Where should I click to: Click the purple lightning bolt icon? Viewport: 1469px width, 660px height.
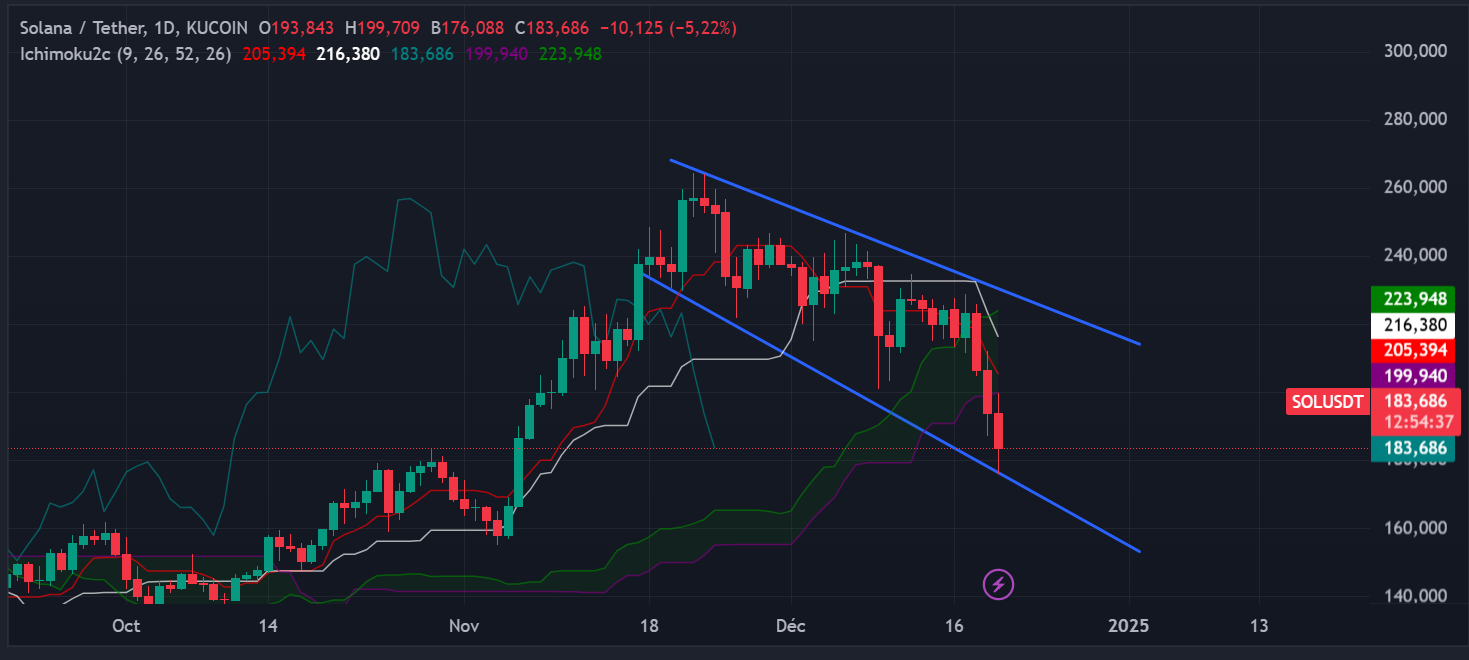coord(1000,584)
